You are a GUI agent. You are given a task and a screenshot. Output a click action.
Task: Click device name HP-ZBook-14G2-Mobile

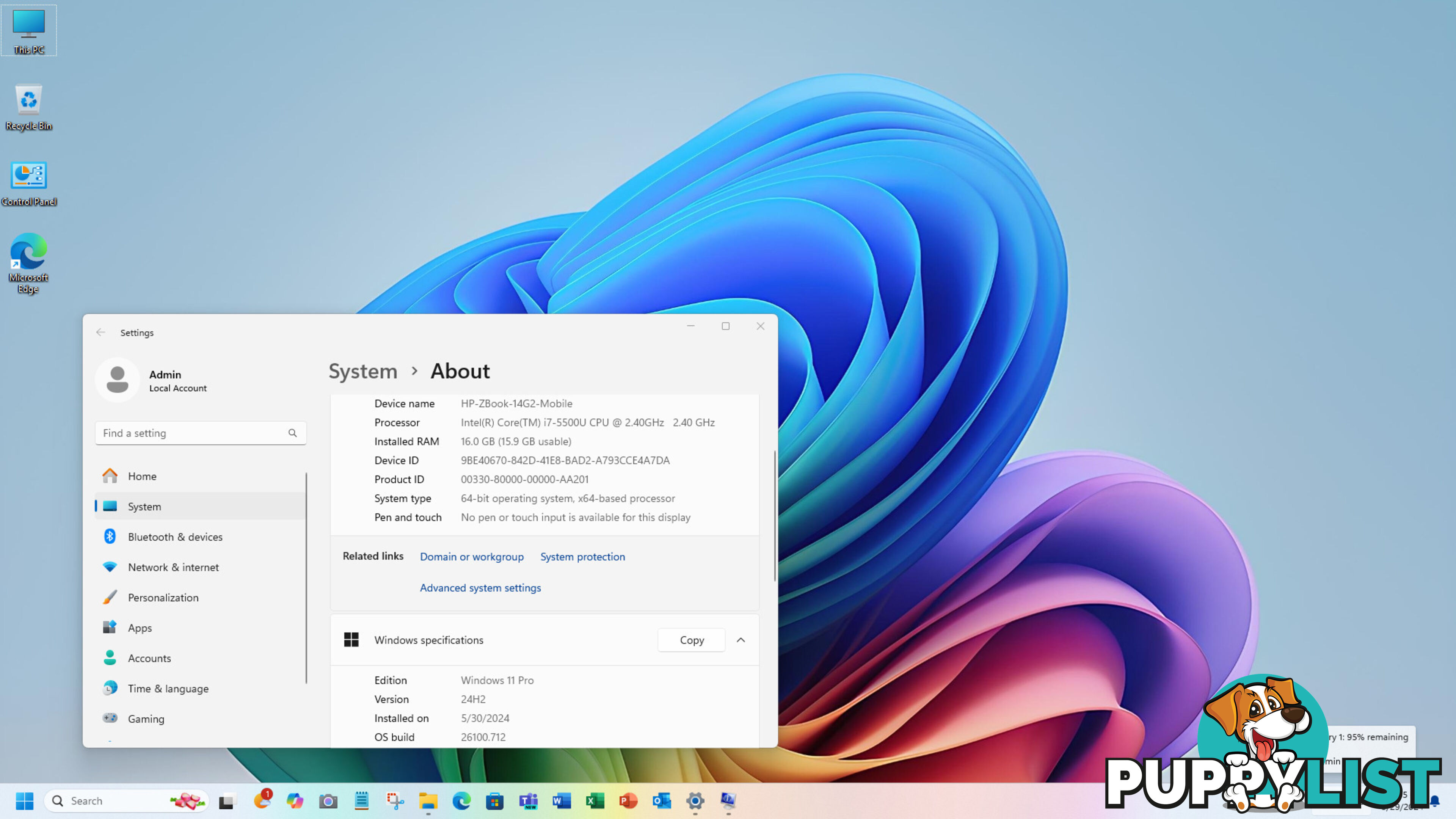[x=516, y=403]
